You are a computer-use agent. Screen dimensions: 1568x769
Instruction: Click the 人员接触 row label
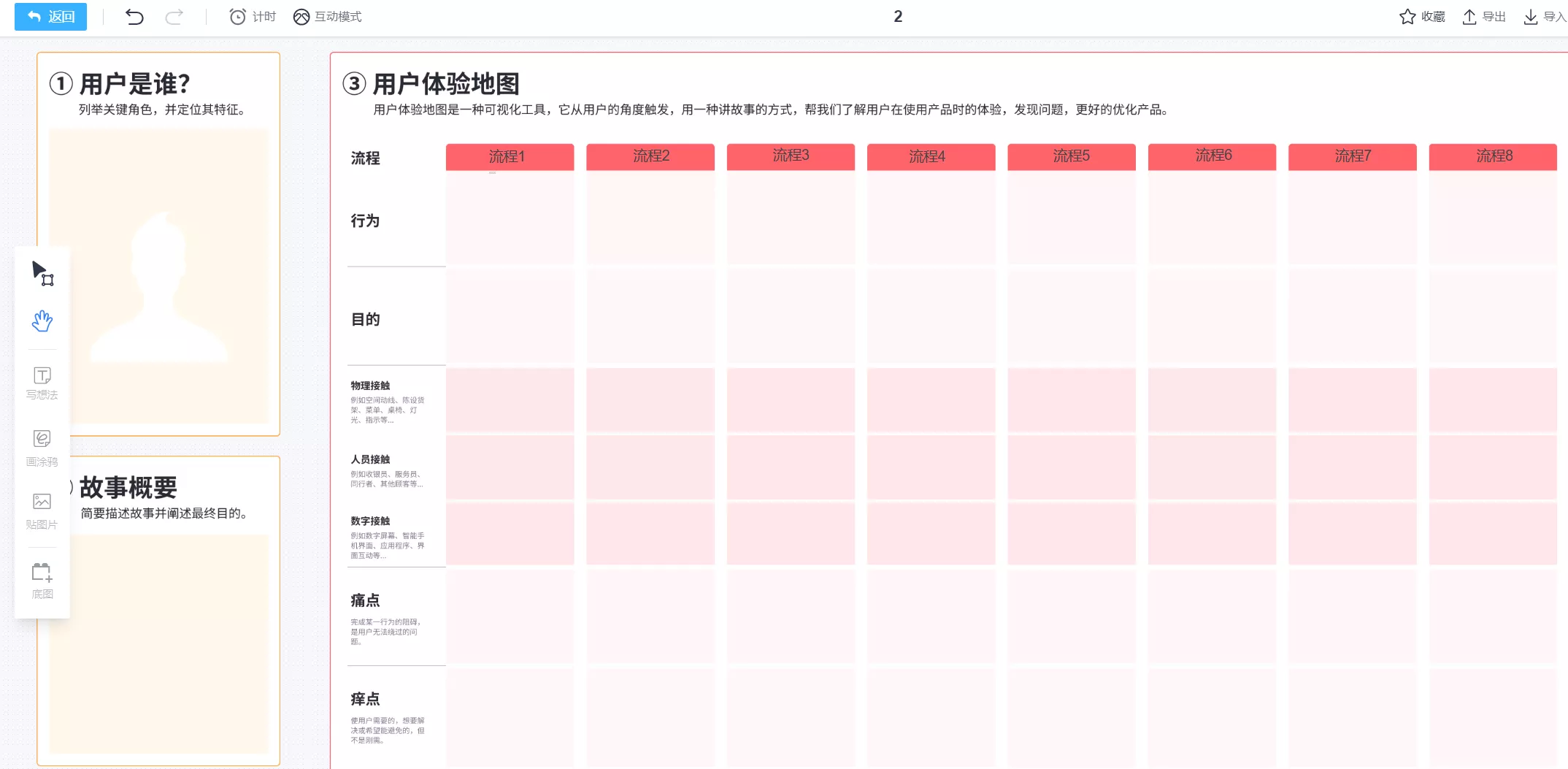coord(370,459)
